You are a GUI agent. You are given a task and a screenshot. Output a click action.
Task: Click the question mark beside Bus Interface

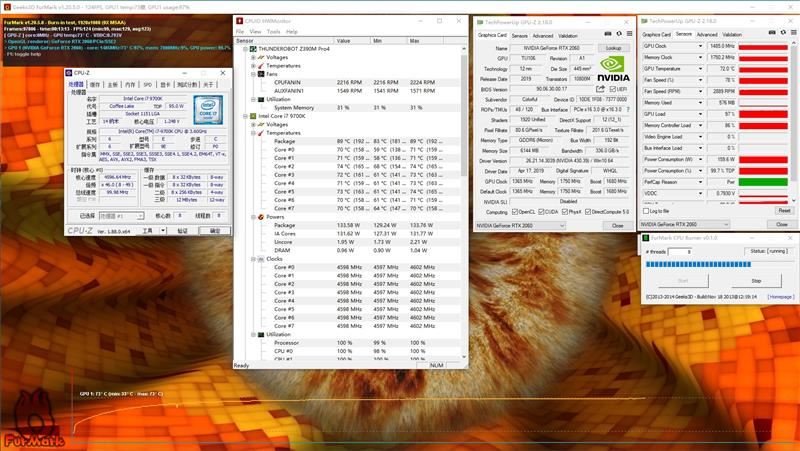tap(628, 109)
